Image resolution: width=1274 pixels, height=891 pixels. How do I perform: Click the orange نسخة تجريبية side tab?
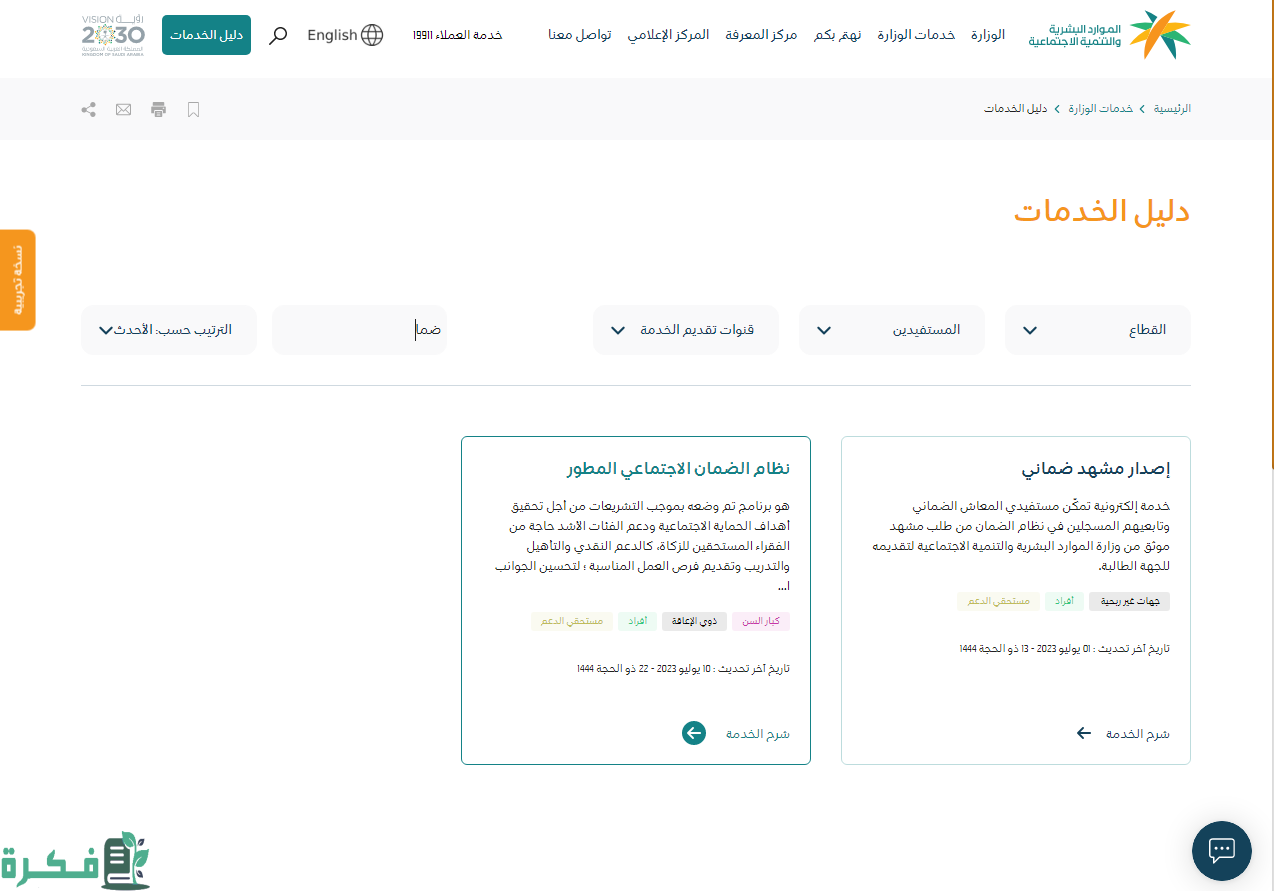tap(17, 280)
